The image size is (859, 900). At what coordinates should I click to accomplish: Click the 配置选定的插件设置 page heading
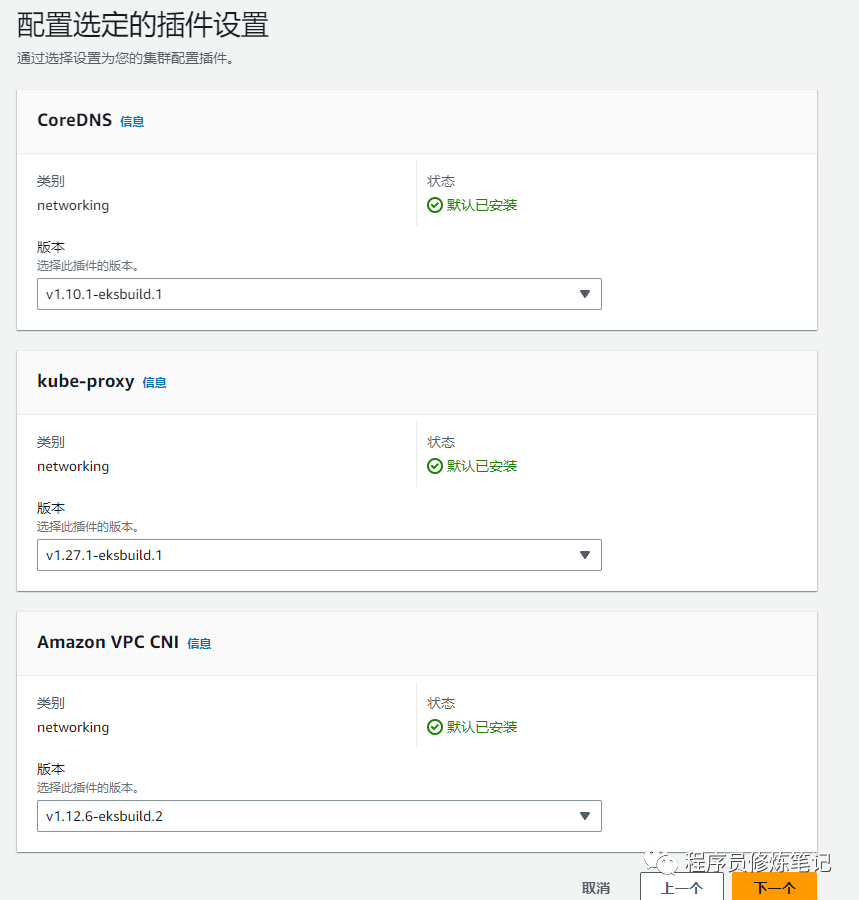(143, 25)
